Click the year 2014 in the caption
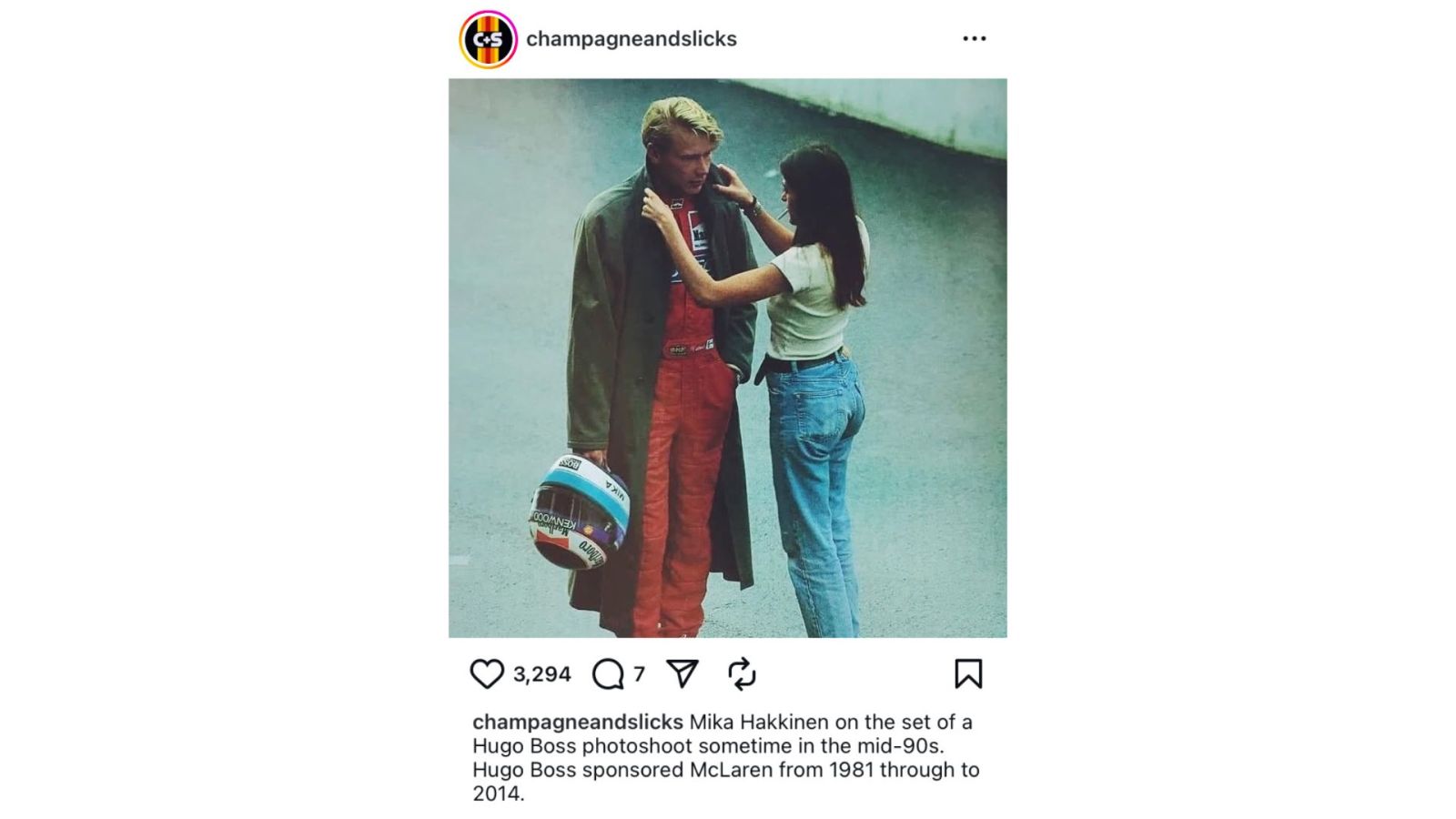Viewport: 1456px width, 819px height. [495, 794]
